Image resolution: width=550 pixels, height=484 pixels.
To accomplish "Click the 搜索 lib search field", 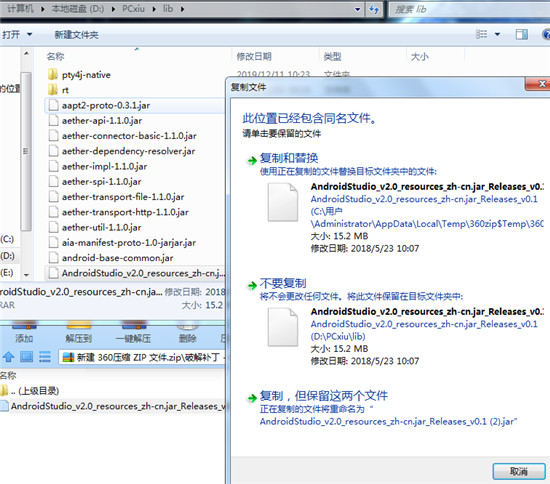I will (470, 9).
